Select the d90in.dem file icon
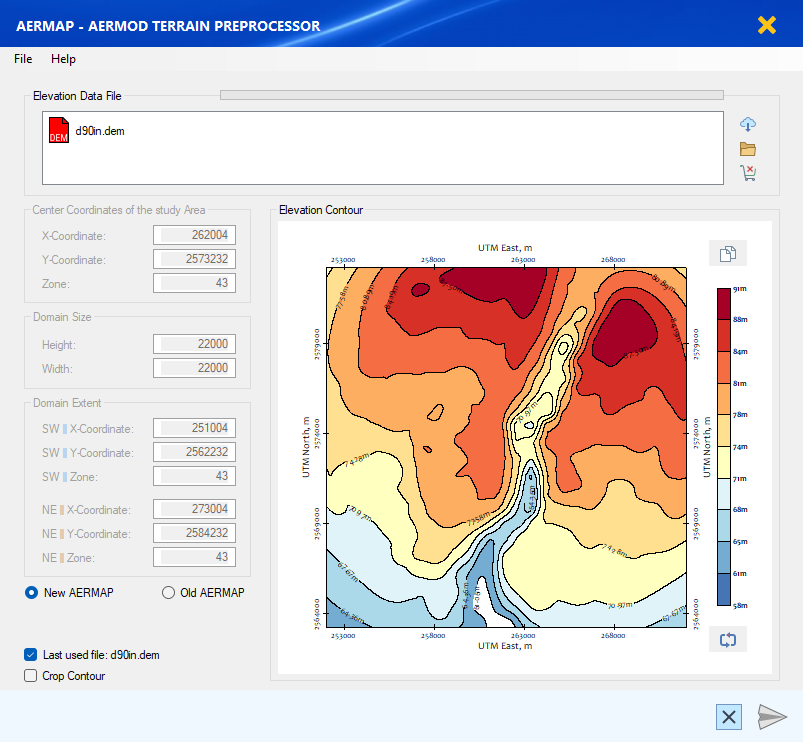 tap(59, 130)
